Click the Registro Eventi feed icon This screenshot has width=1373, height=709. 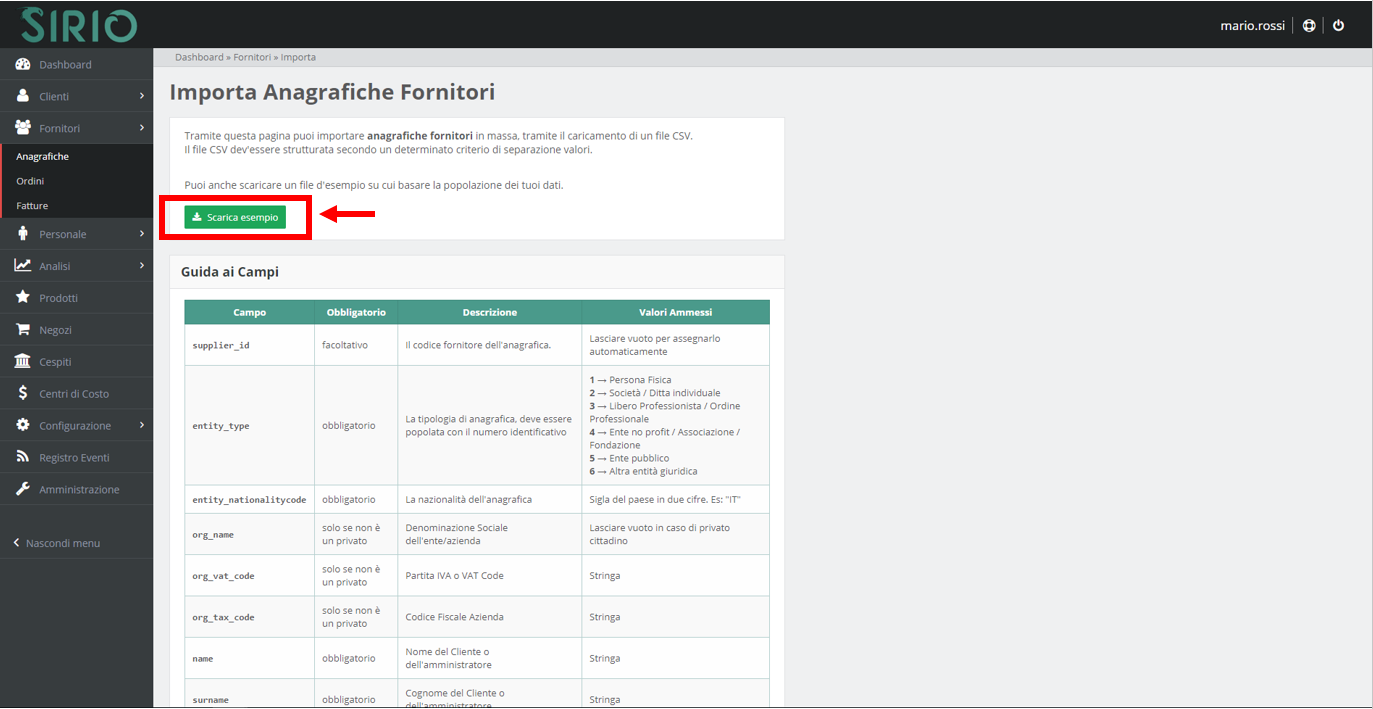pos(22,458)
